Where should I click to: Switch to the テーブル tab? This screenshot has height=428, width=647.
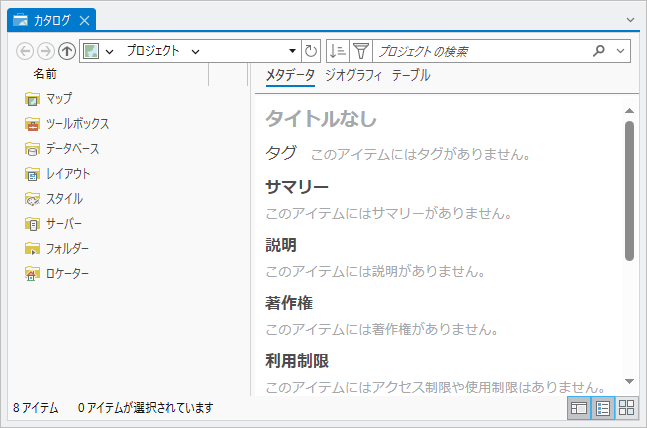(411, 75)
